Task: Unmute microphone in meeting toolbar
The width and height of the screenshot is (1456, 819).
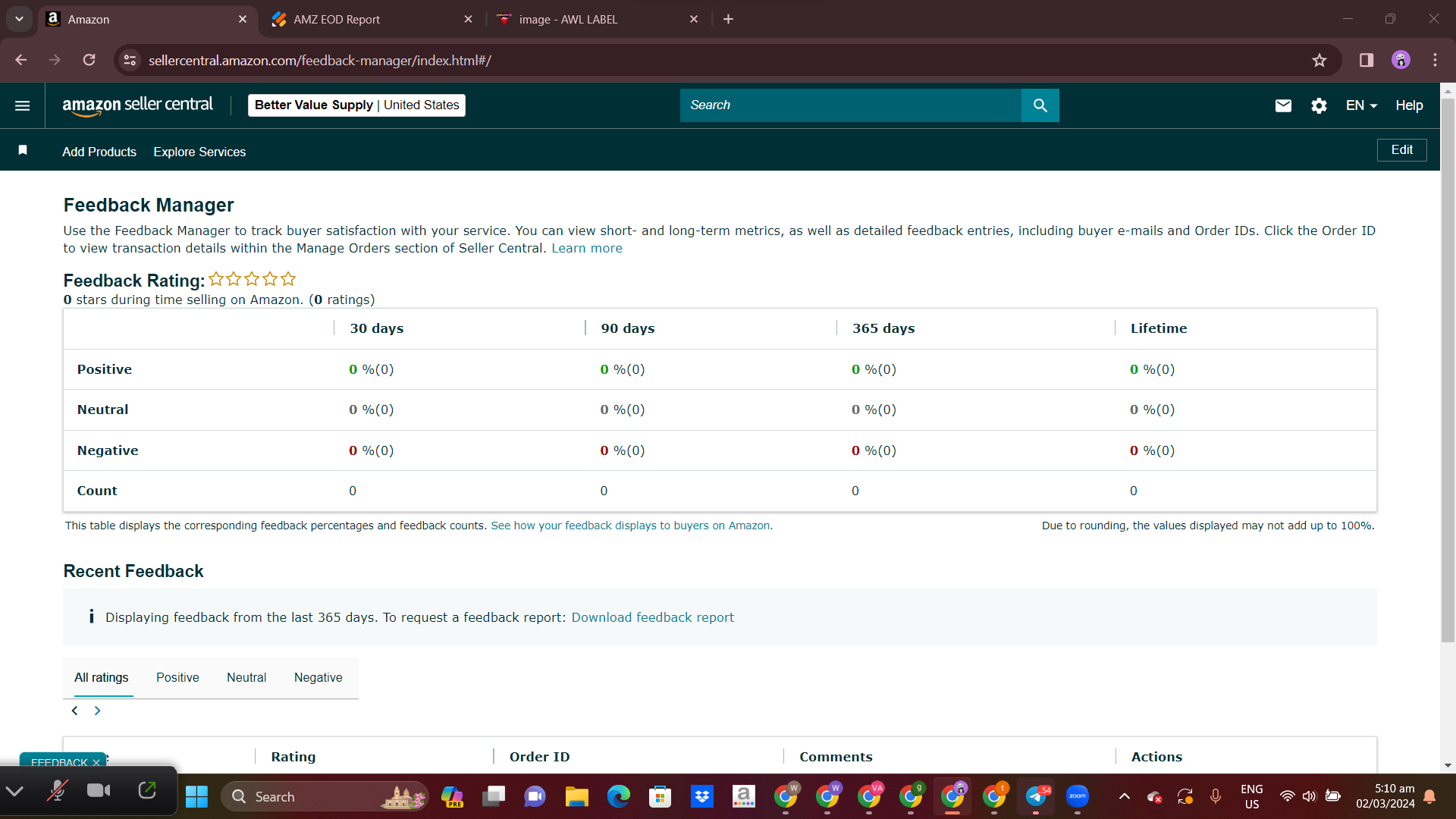Action: pyautogui.click(x=57, y=792)
